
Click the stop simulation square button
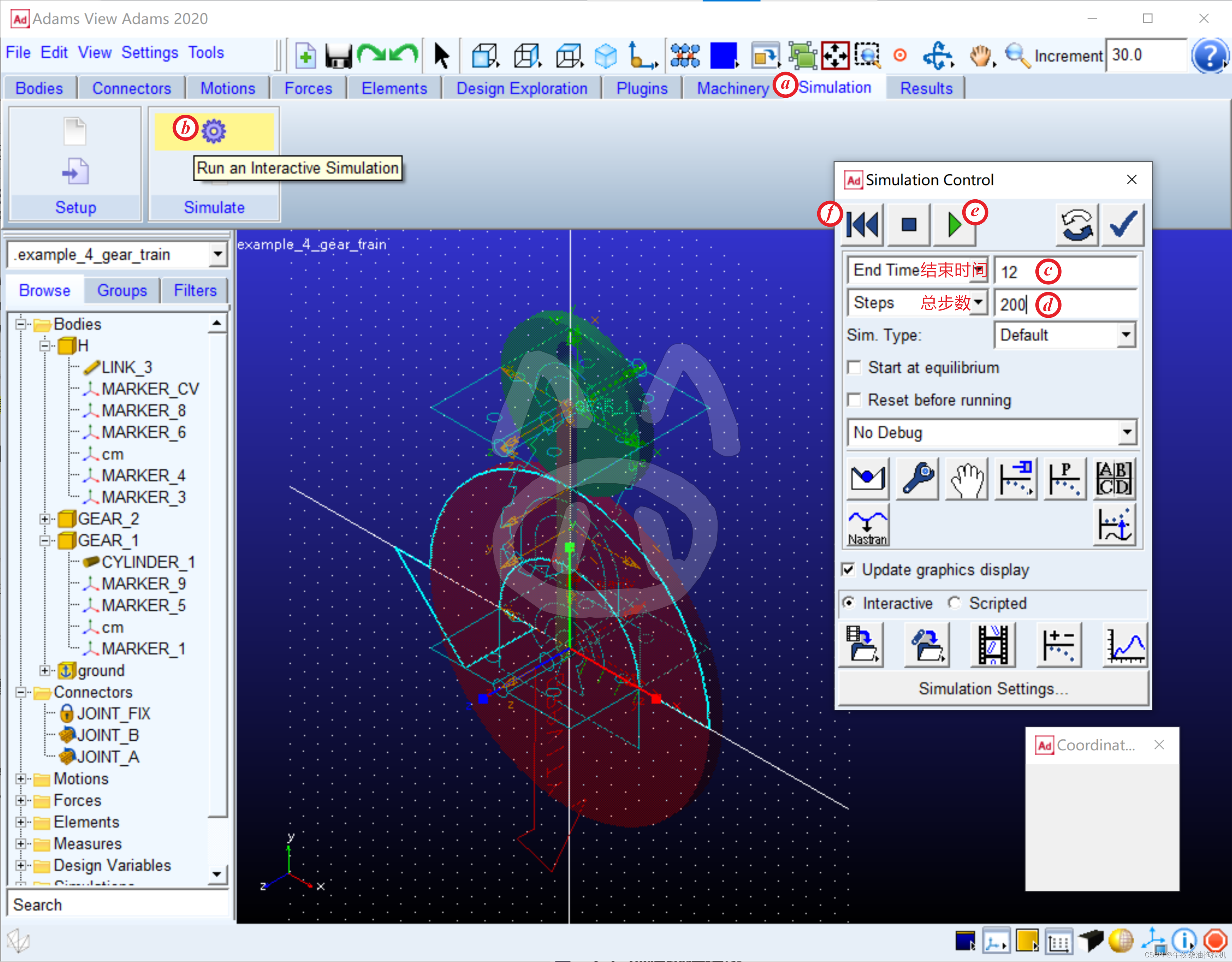click(909, 225)
